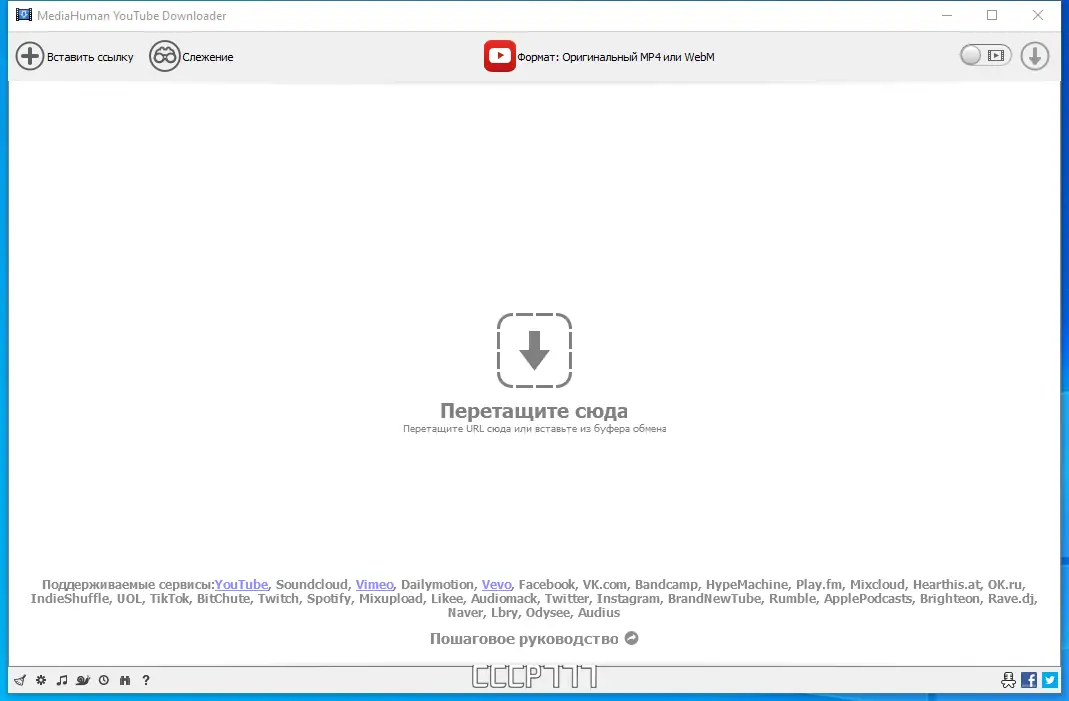The height and width of the screenshot is (701, 1069).
Task: Open the YouTube supported services link
Action: [241, 584]
